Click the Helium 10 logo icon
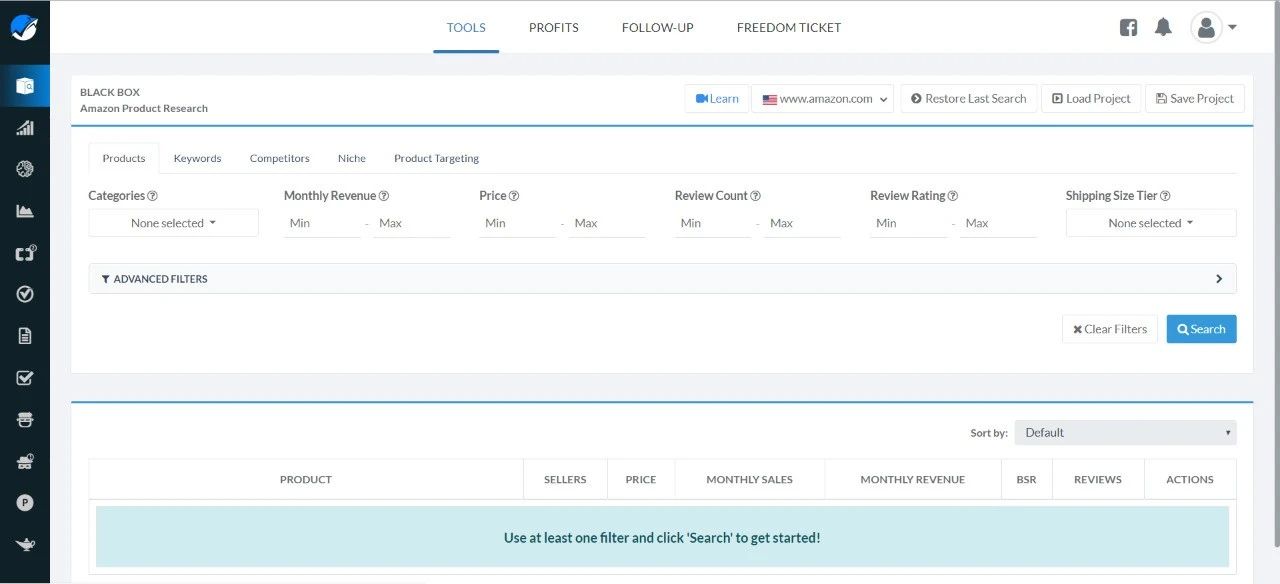The width and height of the screenshot is (1280, 584). coord(24,27)
